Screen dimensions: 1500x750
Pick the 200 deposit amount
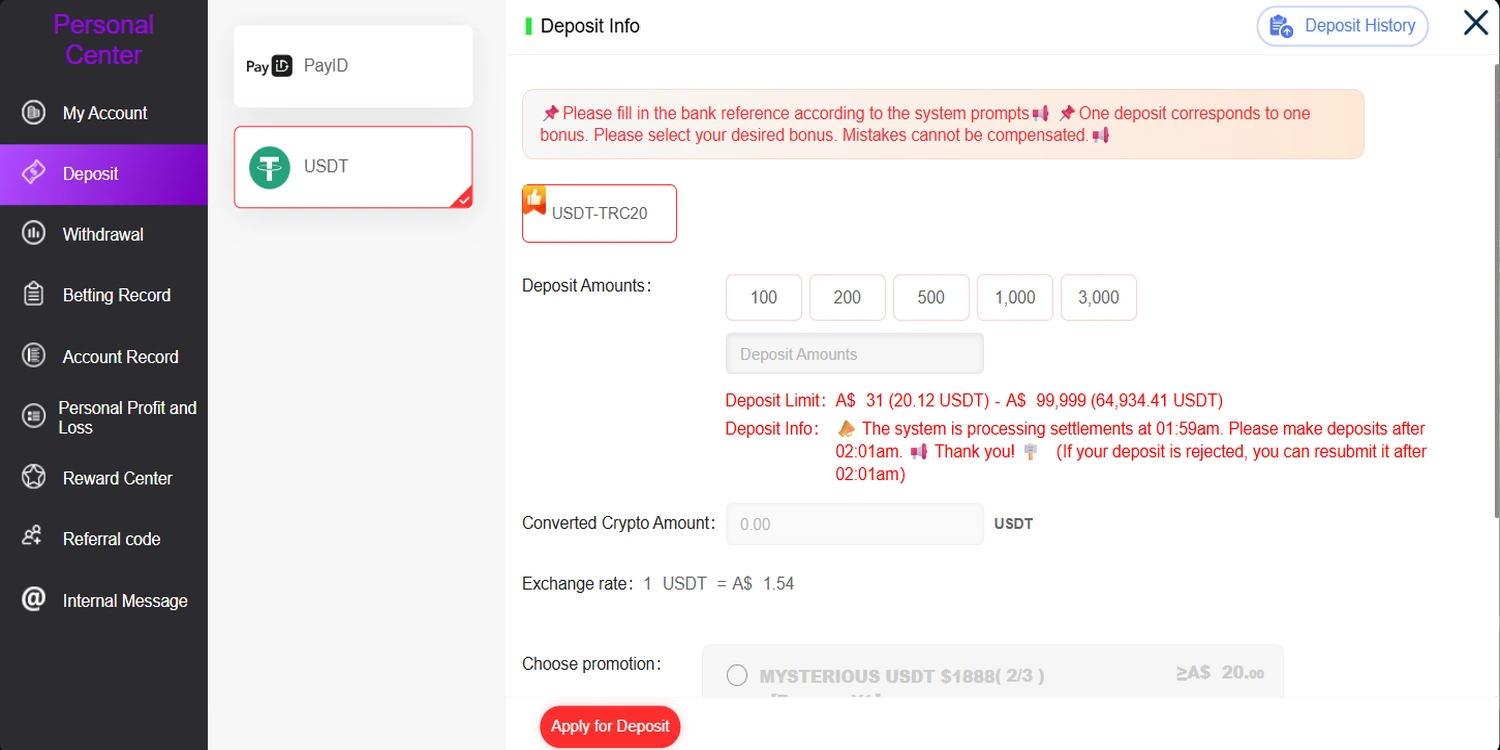pyautogui.click(x=847, y=297)
